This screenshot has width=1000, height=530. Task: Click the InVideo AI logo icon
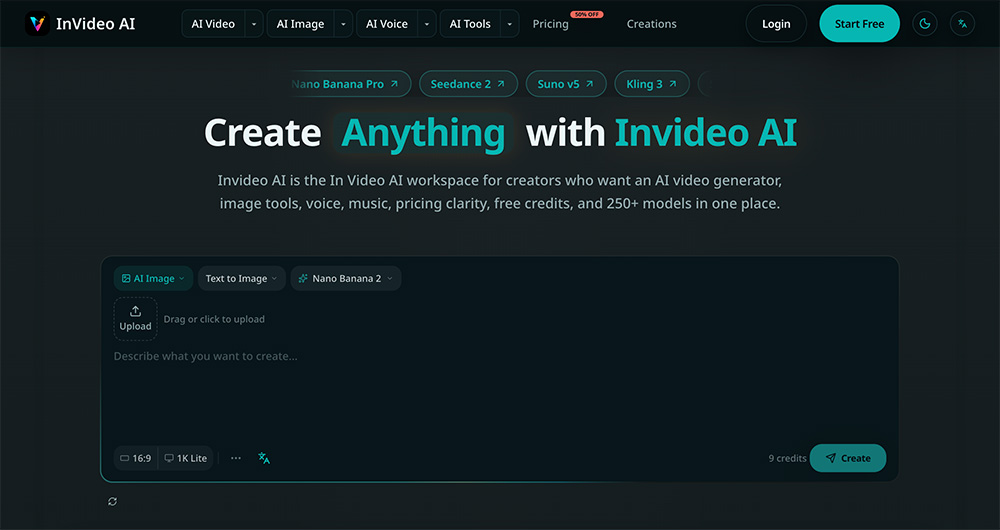pyautogui.click(x=37, y=24)
